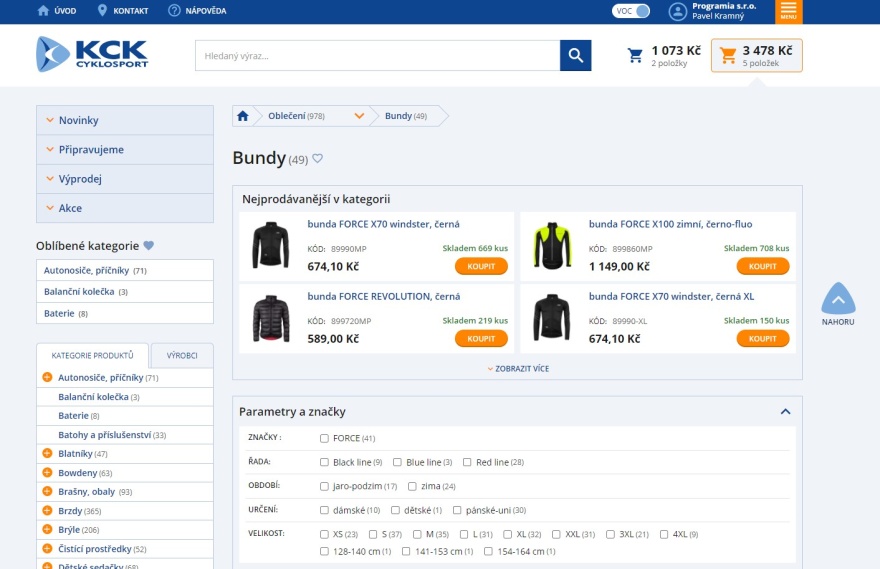The height and width of the screenshot is (569, 880).
Task: Open black-fluo X100 jacket thumbnail
Action: [x=552, y=245]
